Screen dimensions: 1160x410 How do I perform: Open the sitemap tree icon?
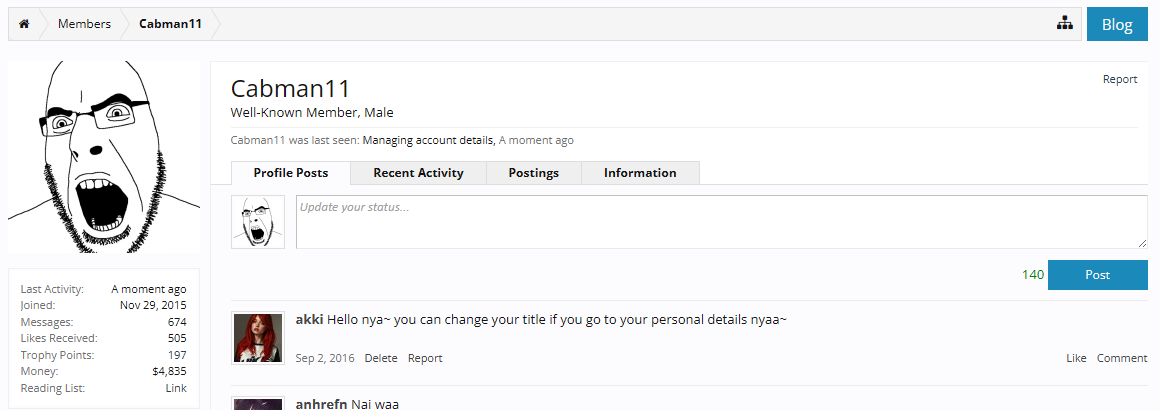[x=1064, y=24]
